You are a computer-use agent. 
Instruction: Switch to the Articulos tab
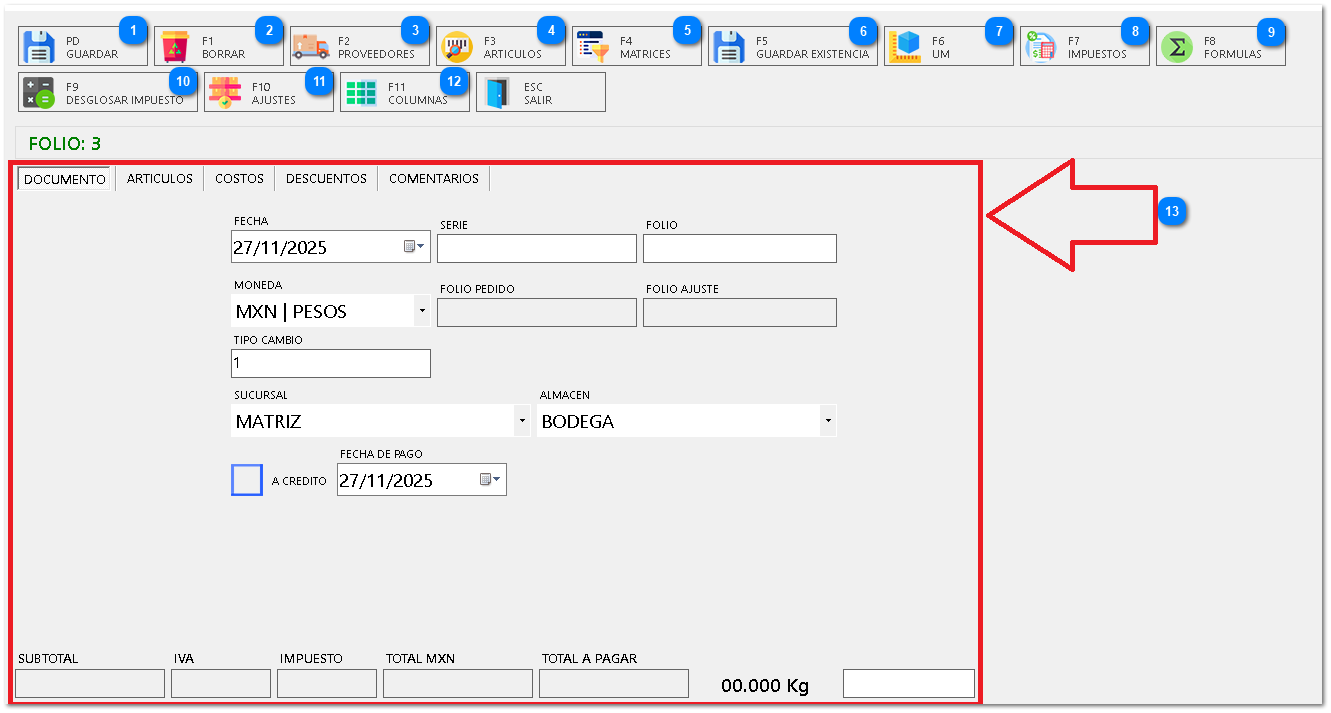click(x=159, y=179)
